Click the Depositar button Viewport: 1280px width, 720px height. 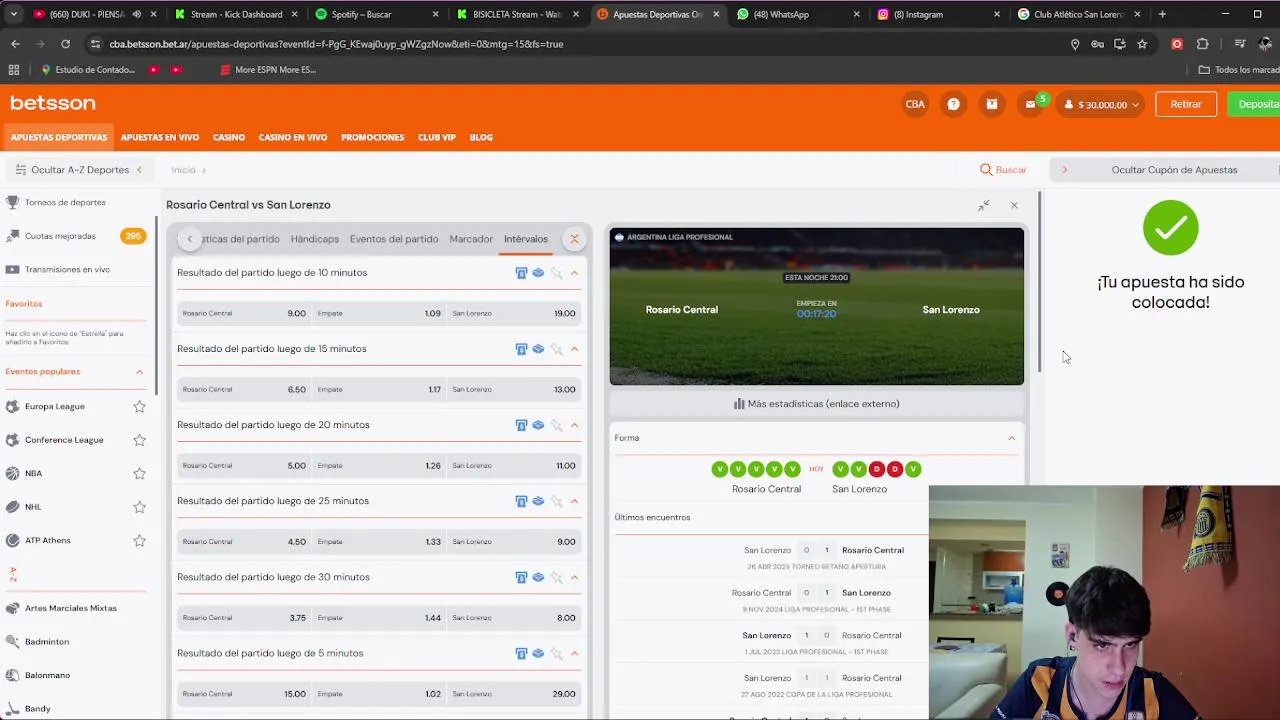[1254, 104]
